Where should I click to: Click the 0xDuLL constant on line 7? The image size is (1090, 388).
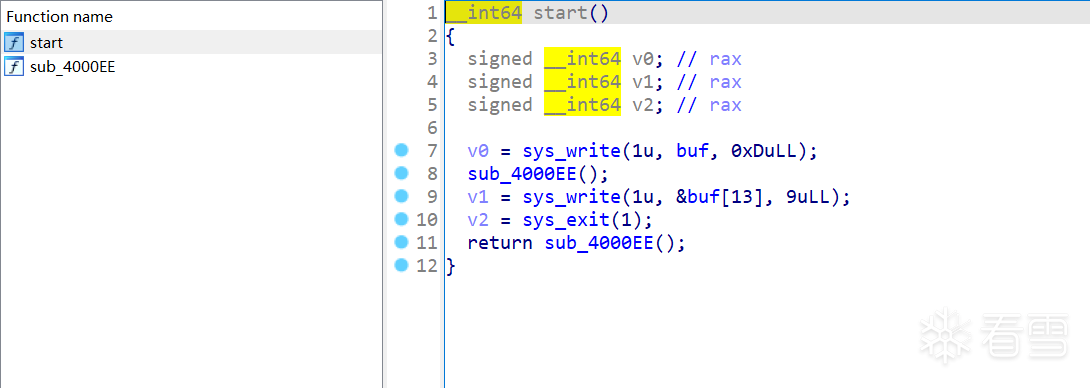click(764, 151)
